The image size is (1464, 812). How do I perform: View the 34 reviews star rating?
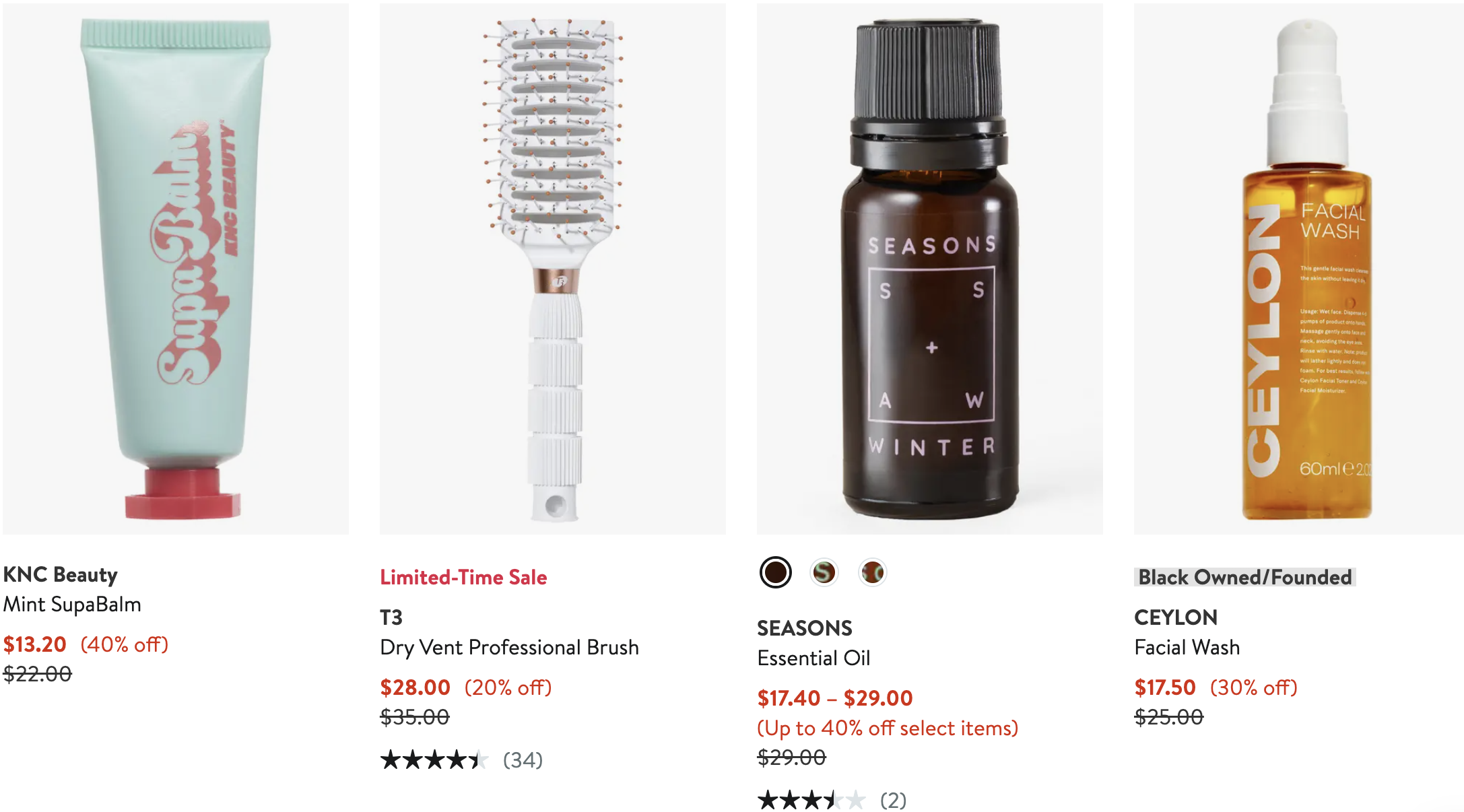pos(461,760)
